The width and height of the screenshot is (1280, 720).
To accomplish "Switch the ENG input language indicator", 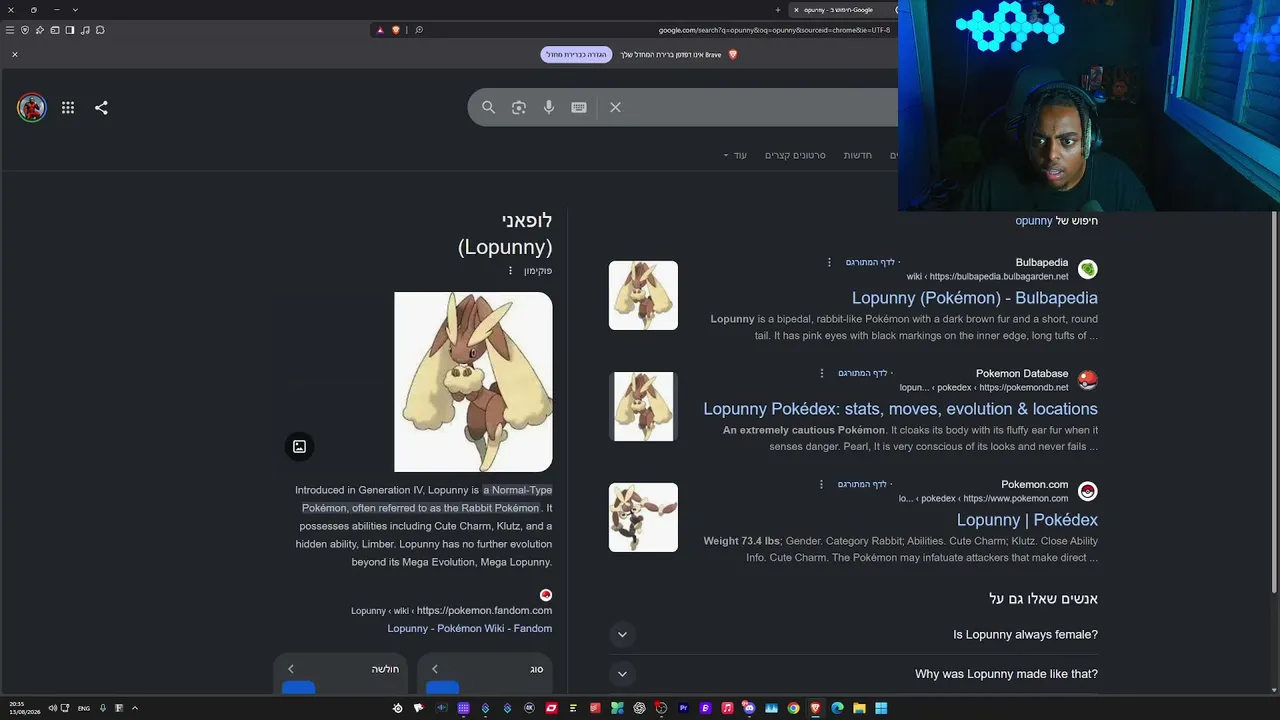I will click(84, 708).
